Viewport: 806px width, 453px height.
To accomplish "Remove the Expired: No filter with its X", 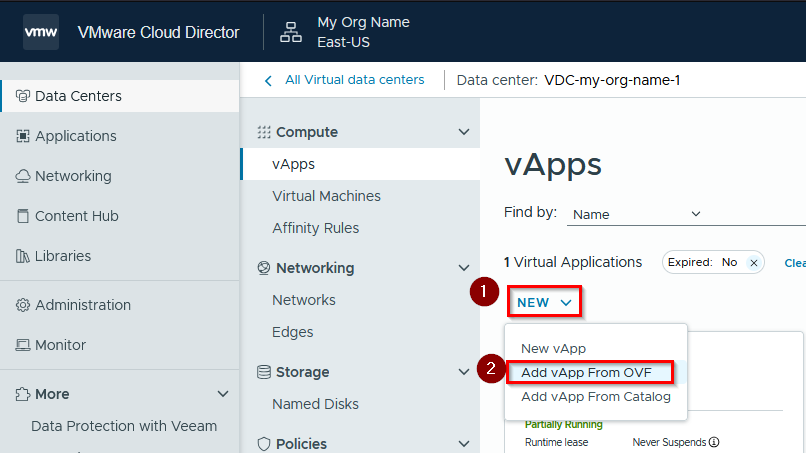I will (x=754, y=263).
